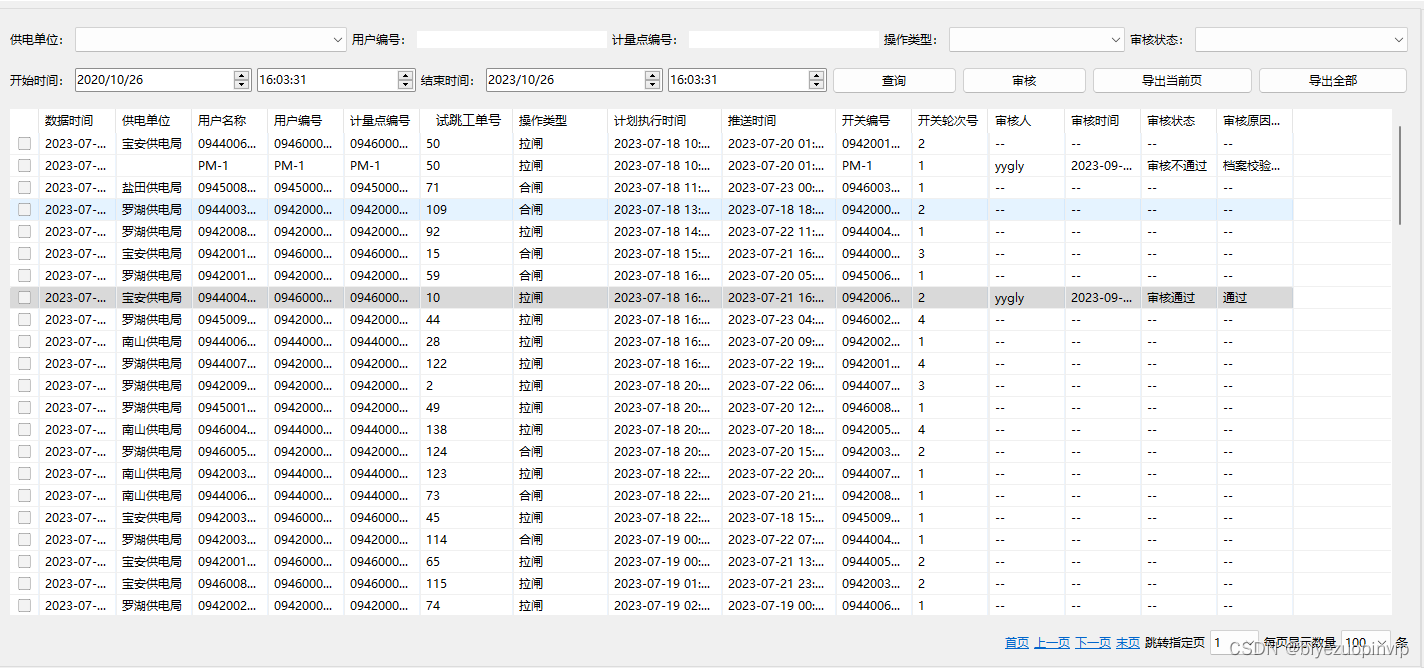The height and width of the screenshot is (668, 1424).
Task: Tick the checkbox for 工单号 59 row
Action: coord(24,275)
